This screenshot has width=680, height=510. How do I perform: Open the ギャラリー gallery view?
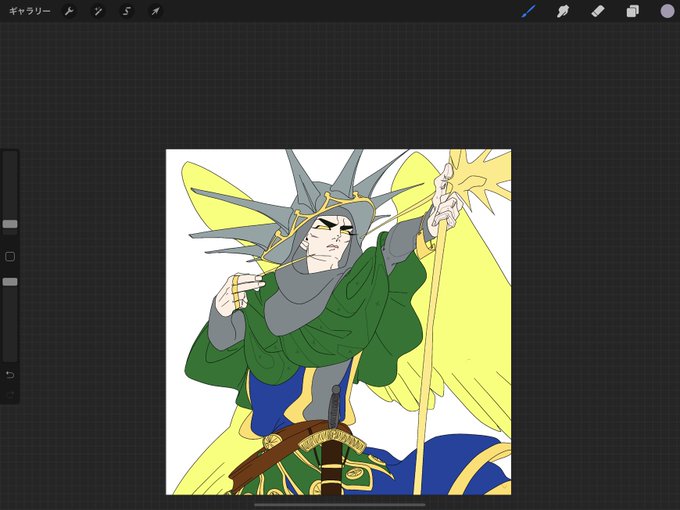click(29, 11)
